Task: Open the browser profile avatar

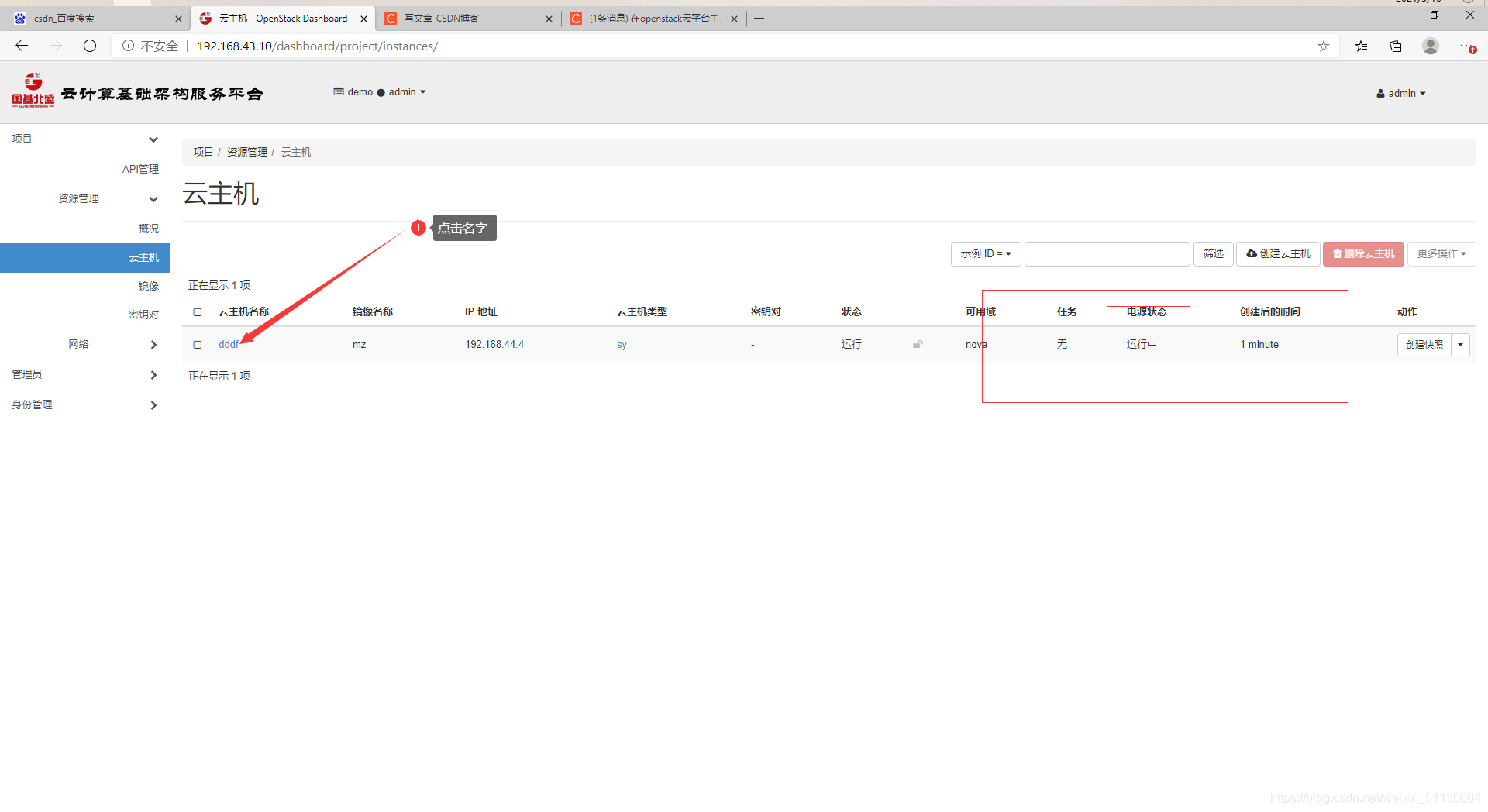Action: pos(1431,46)
